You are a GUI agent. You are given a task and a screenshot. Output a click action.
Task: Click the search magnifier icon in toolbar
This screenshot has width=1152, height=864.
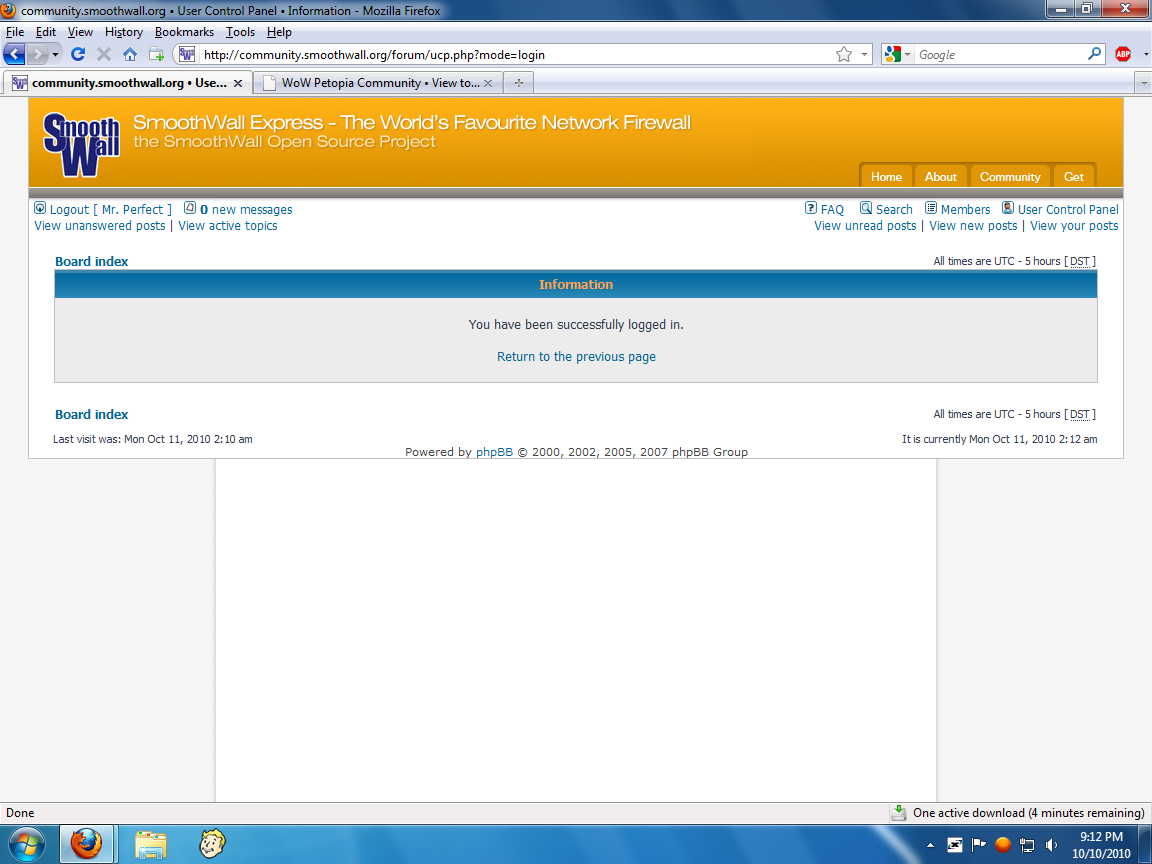1095,54
